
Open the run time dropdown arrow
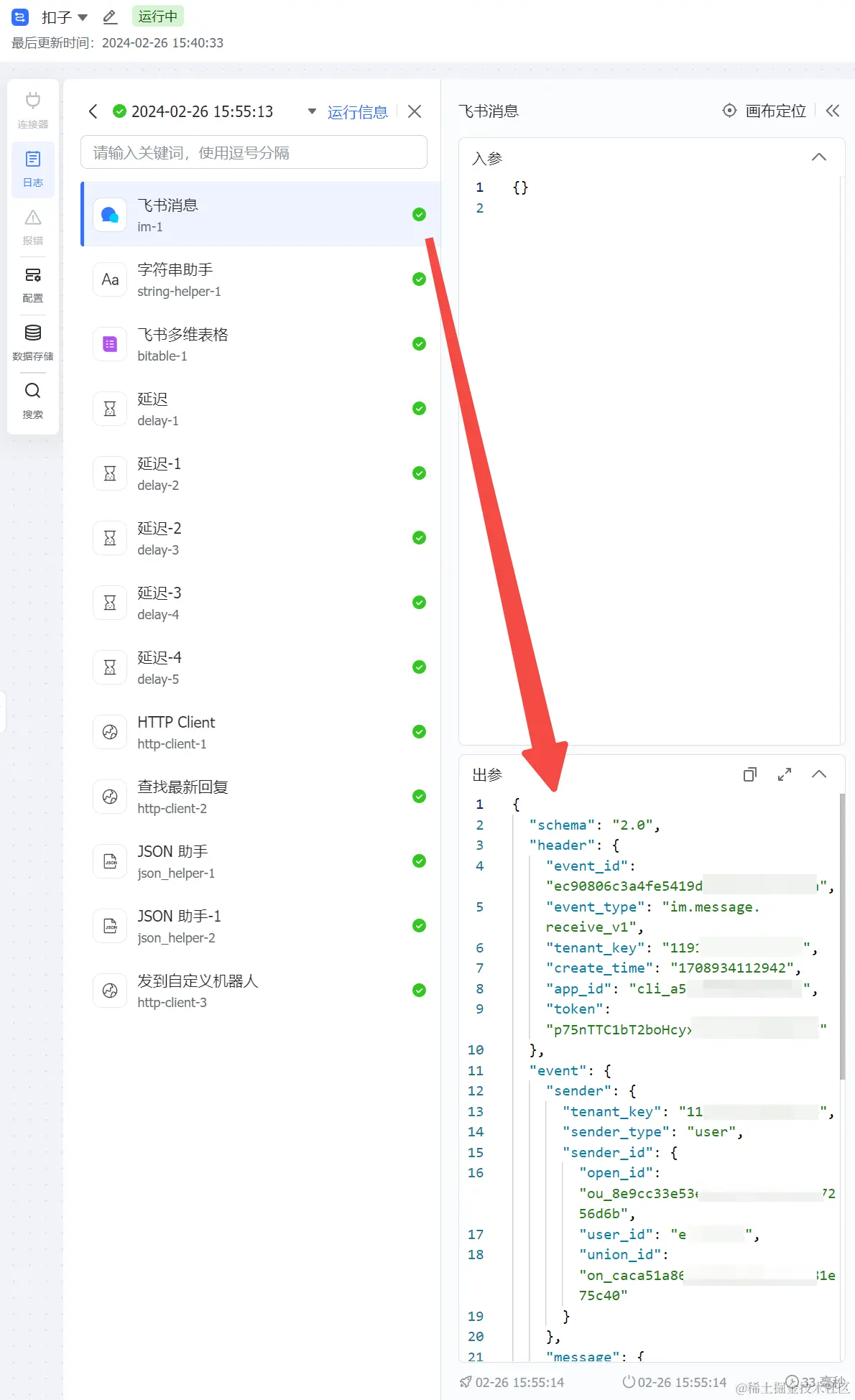click(x=312, y=111)
